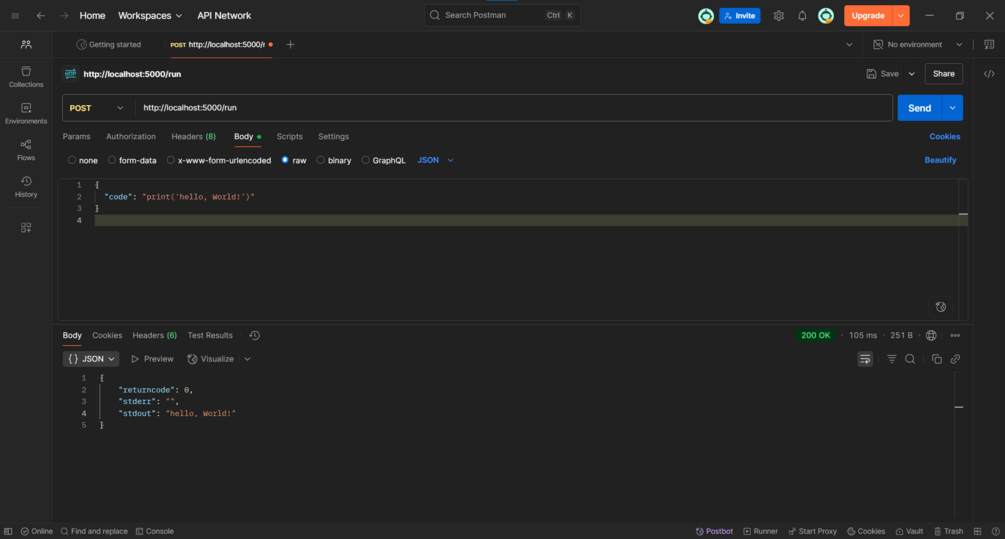Switch to the Getting started tab
This screenshot has width=1005, height=539.
click(108, 44)
